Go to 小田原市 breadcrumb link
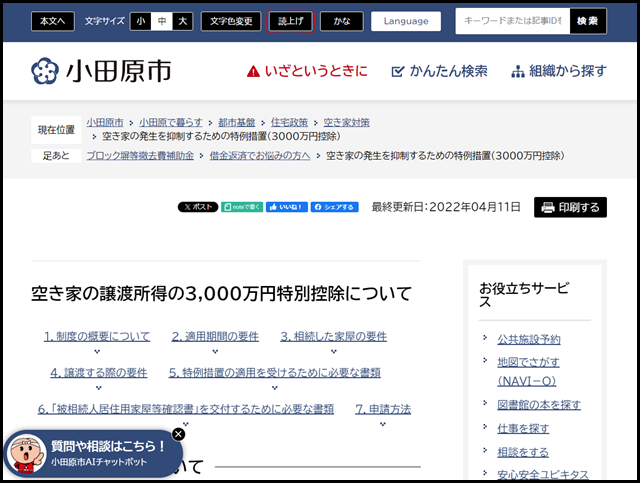This screenshot has height=483, width=640. [x=105, y=122]
